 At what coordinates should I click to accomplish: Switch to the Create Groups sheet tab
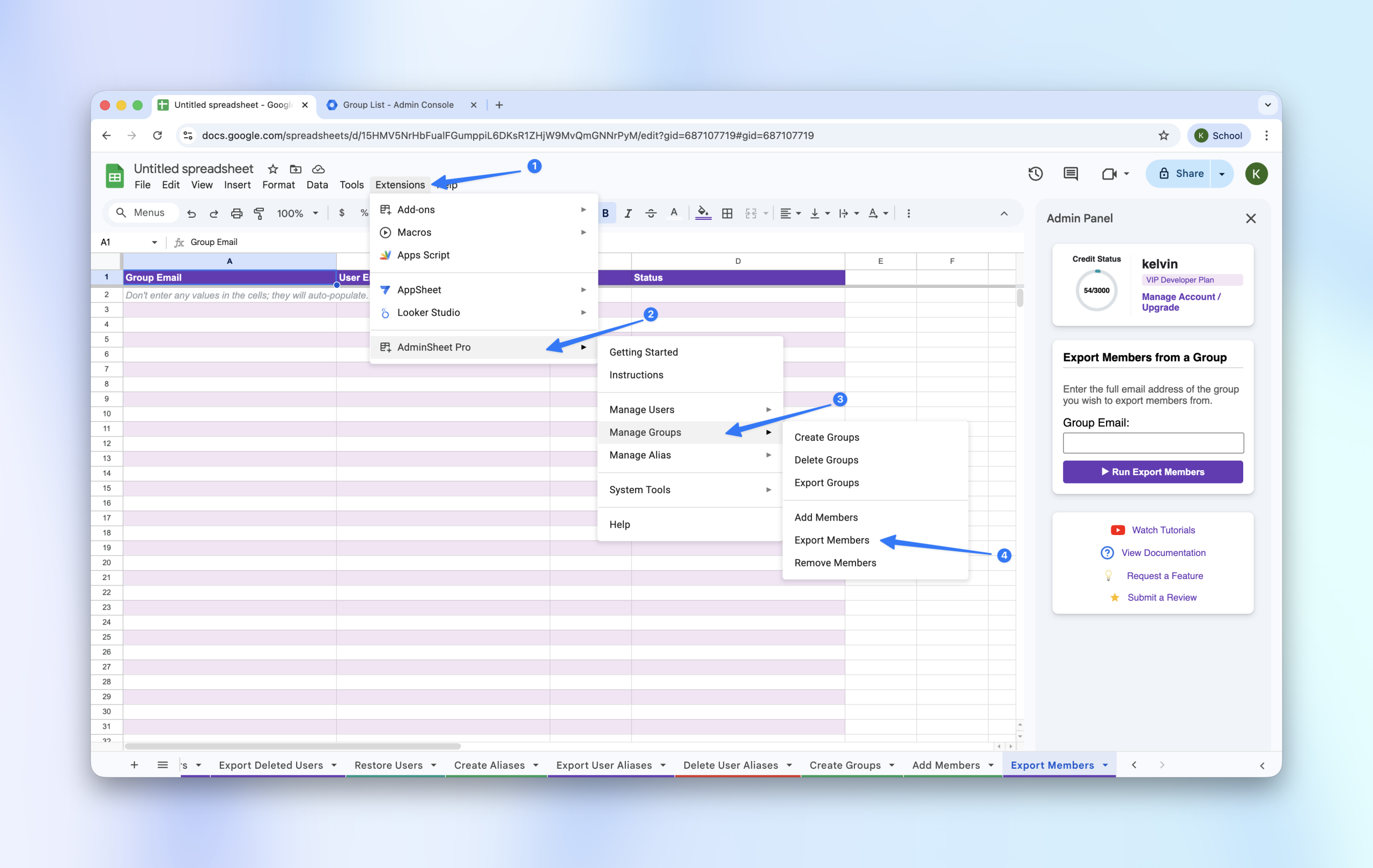(x=844, y=765)
